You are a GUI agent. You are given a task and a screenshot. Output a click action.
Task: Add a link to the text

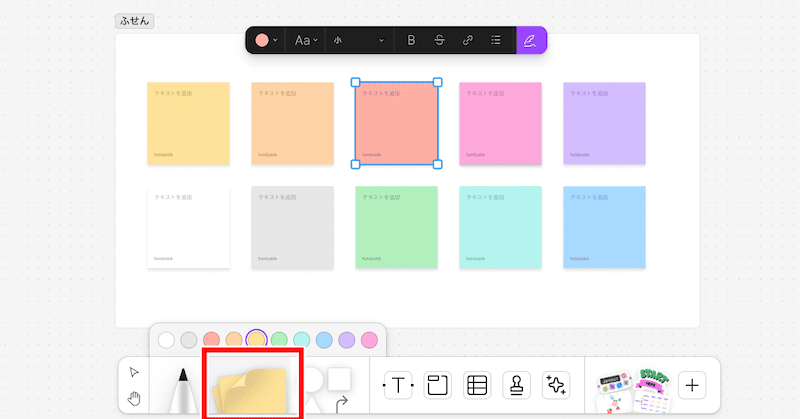point(467,40)
